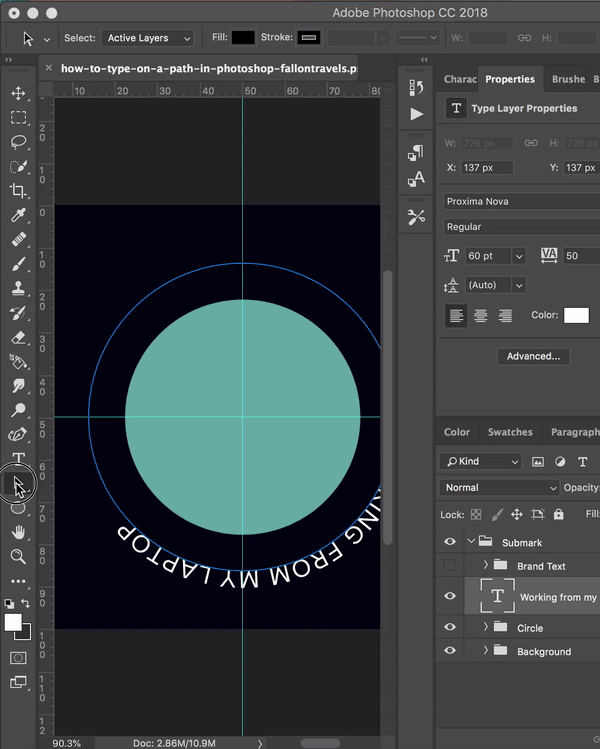The width and height of the screenshot is (600, 749).
Task: Open the Character Styles panel icon
Action: [416, 179]
